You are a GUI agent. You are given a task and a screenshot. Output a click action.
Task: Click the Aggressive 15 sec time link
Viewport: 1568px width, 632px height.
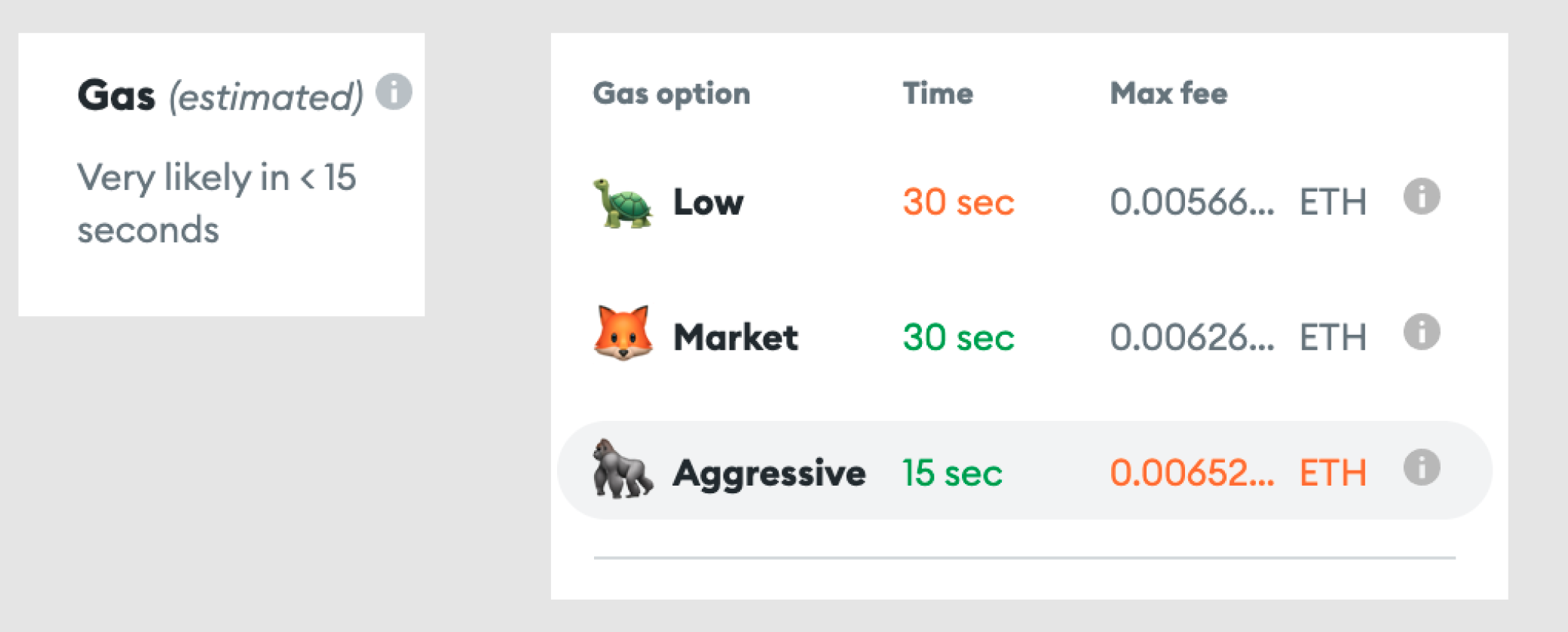point(952,473)
